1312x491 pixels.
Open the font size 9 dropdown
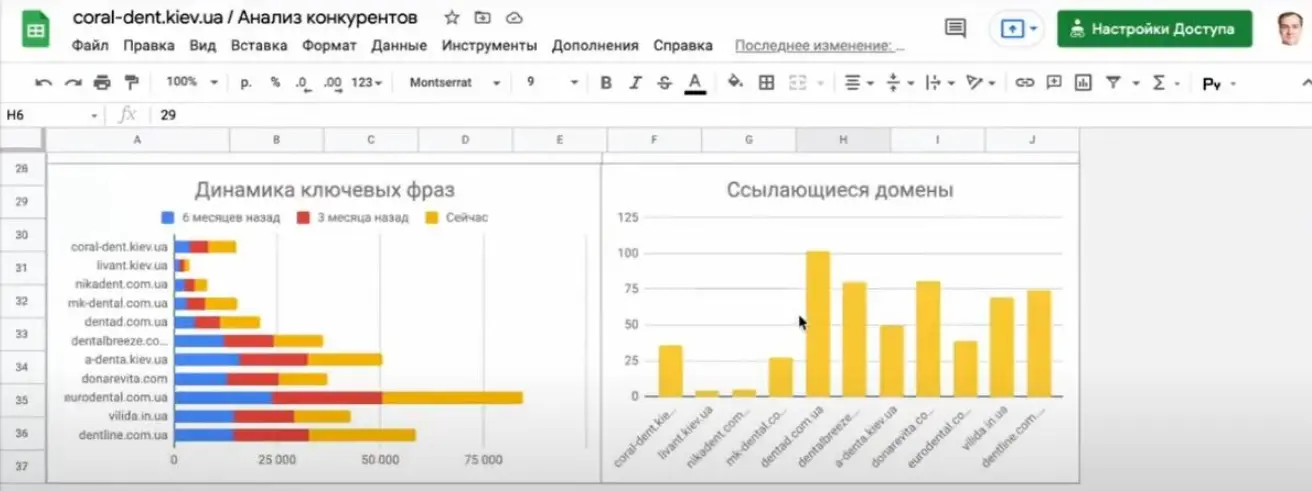pos(552,83)
